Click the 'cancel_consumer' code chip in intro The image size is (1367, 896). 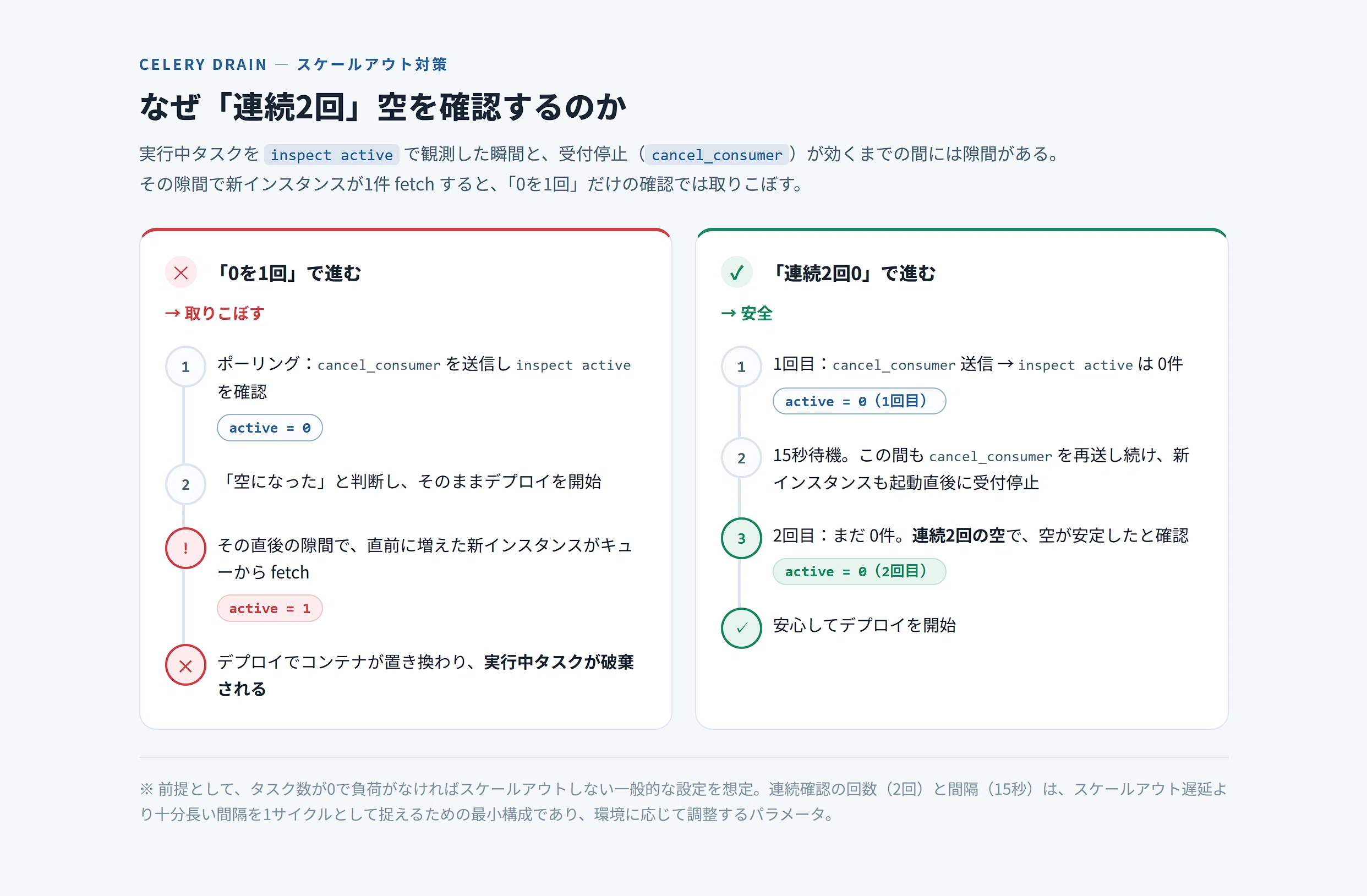point(717,155)
